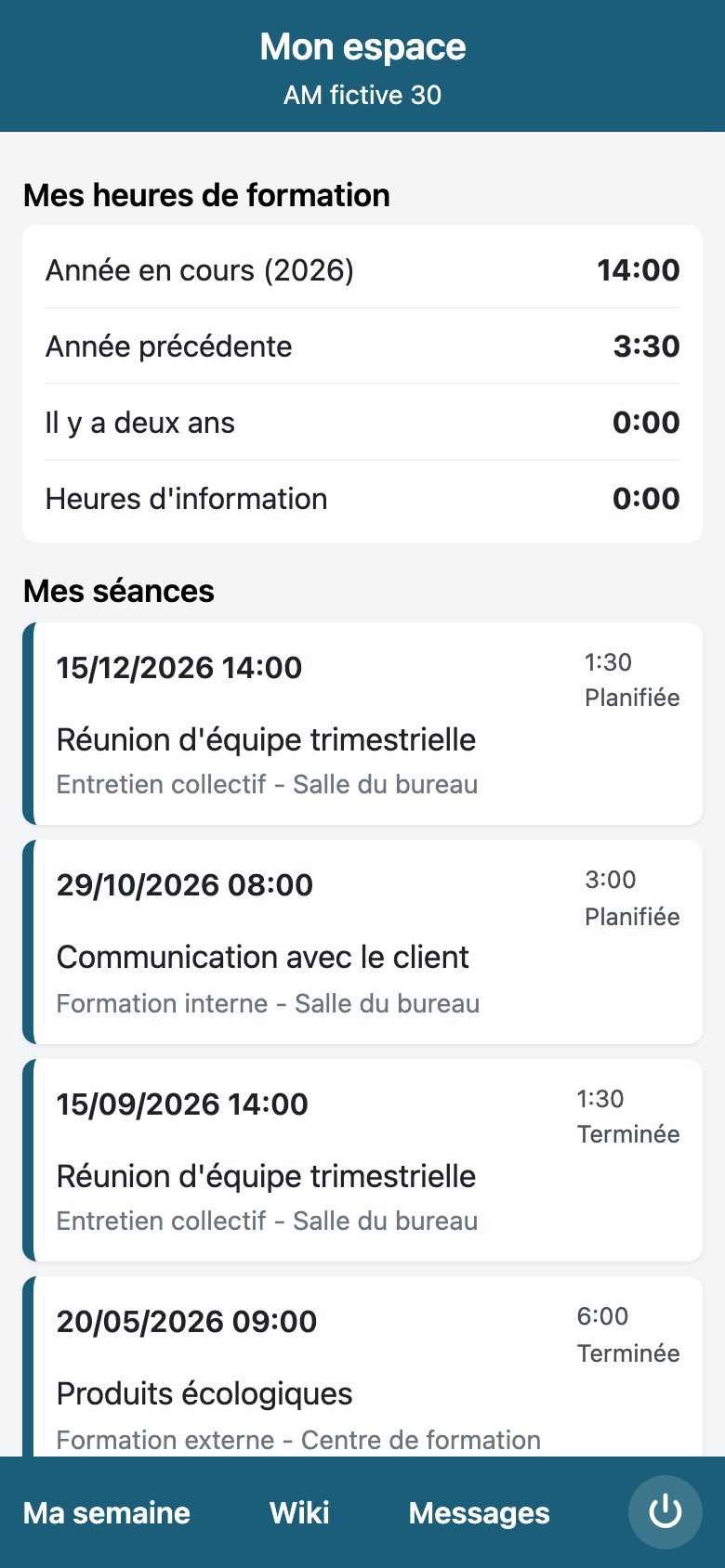Open the Ma semaine tab
Viewport: 725px width, 1568px height.
click(x=106, y=1512)
